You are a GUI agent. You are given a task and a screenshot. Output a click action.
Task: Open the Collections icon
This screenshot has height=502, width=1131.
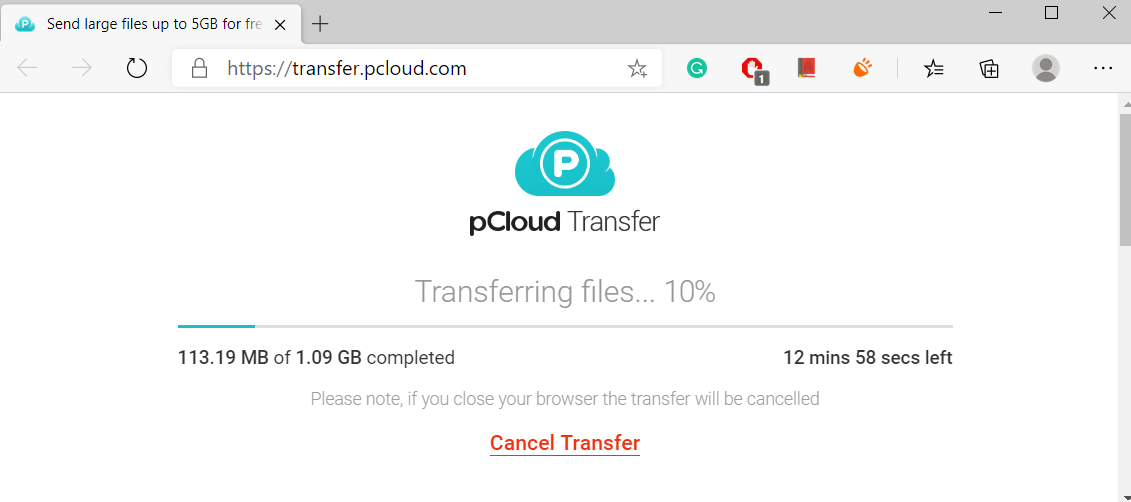tap(989, 69)
